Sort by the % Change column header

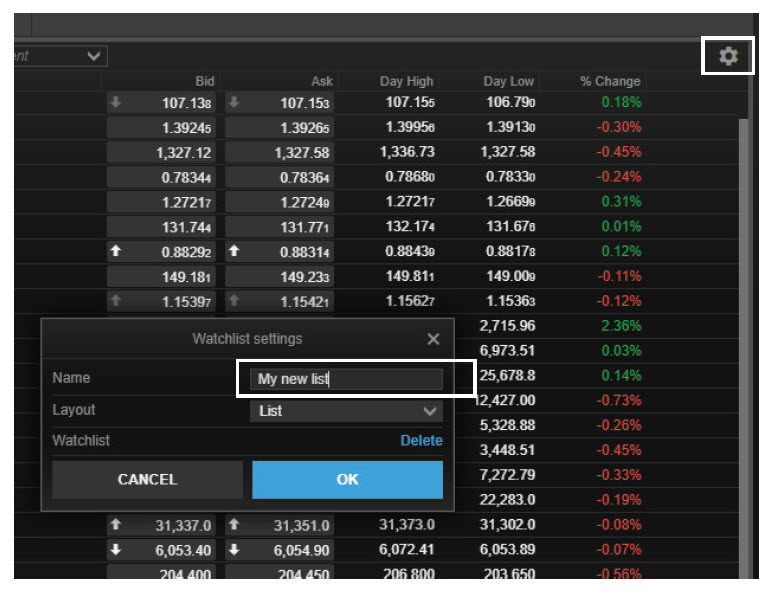[610, 81]
